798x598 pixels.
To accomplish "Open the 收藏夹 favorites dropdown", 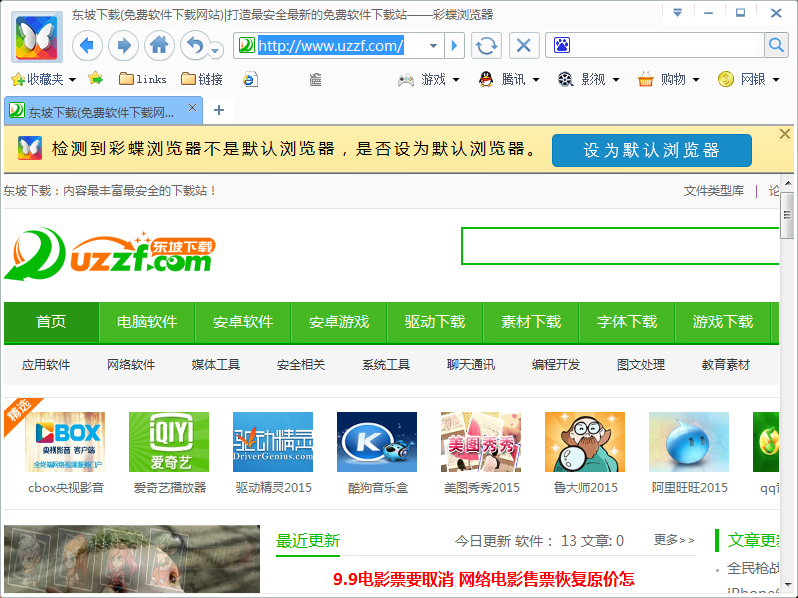I will point(44,79).
